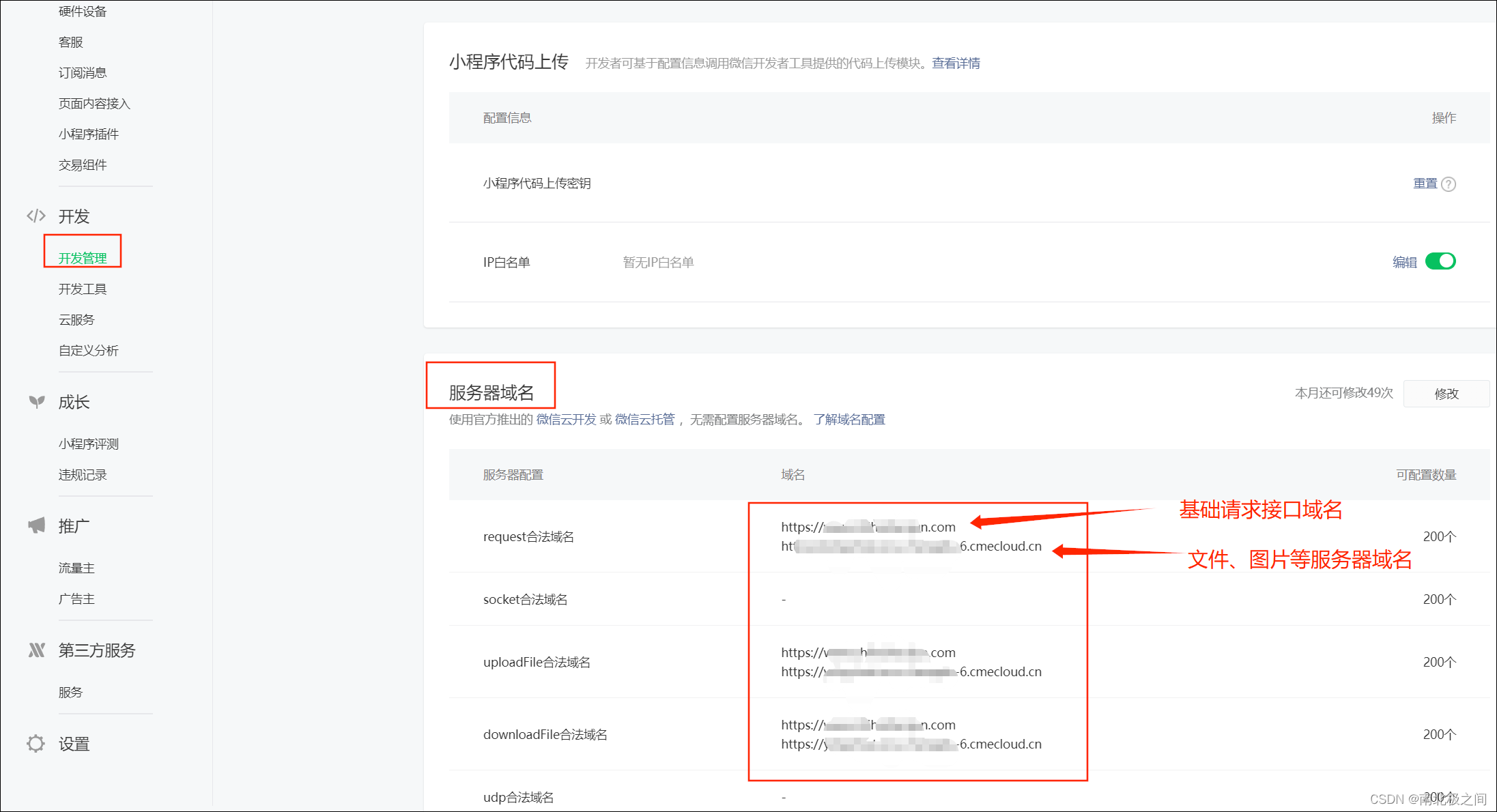The image size is (1497, 812).
Task: Open 违规记录 in the sidebar
Action: coord(83,475)
